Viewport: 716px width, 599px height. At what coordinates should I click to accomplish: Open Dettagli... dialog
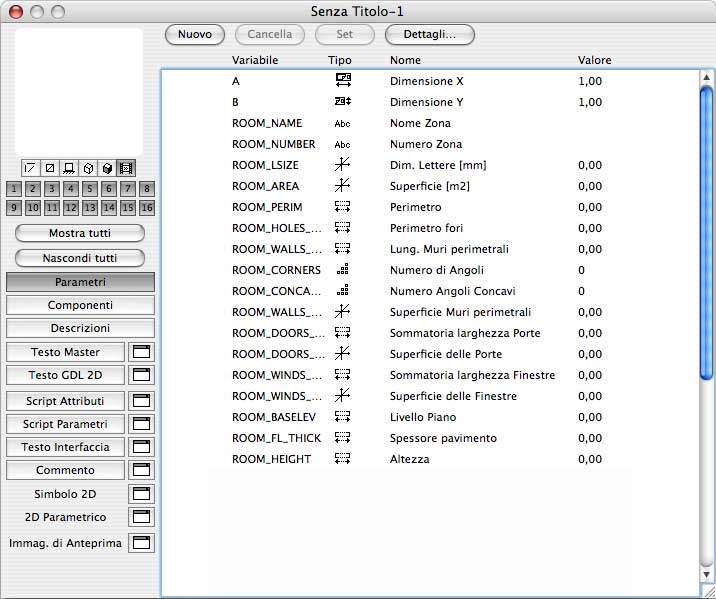(429, 34)
